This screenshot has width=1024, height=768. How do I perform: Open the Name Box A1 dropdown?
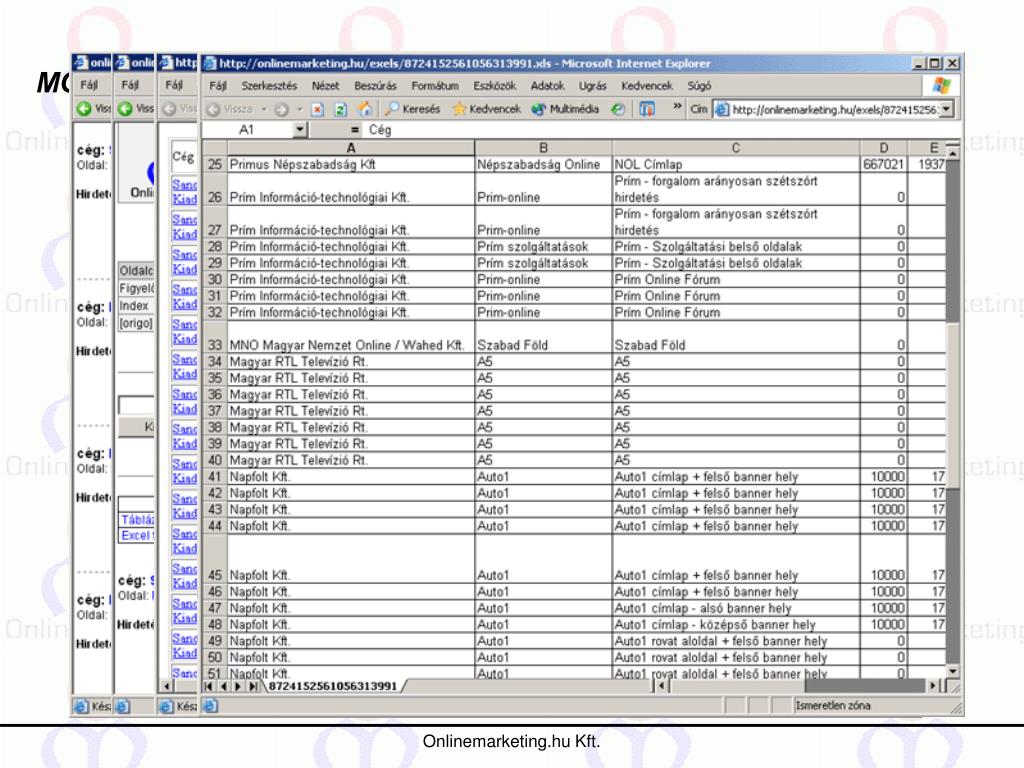point(300,129)
